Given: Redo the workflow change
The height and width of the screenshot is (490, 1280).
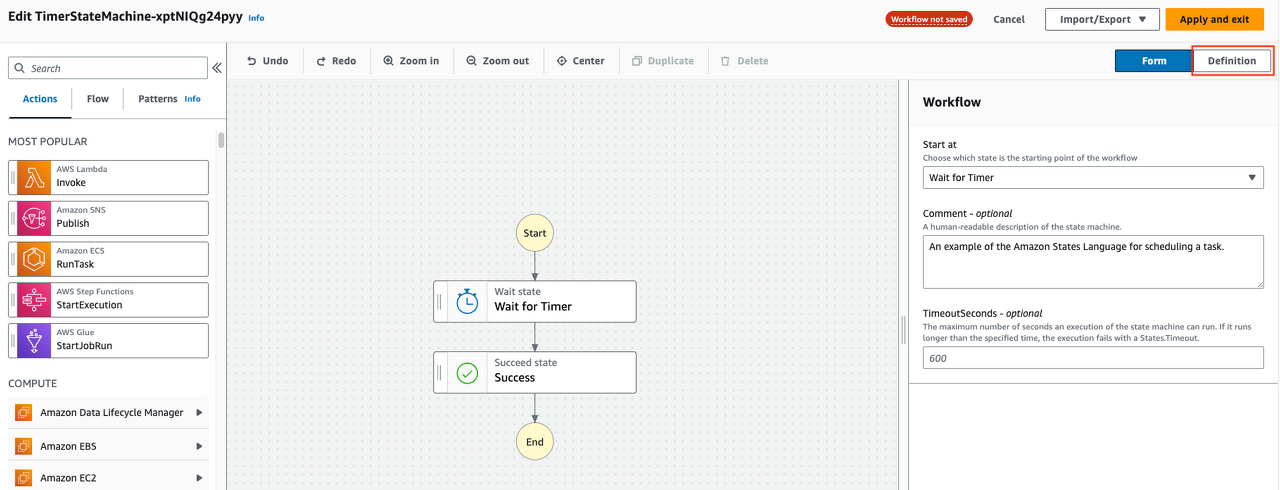Looking at the screenshot, I should click(x=336, y=61).
